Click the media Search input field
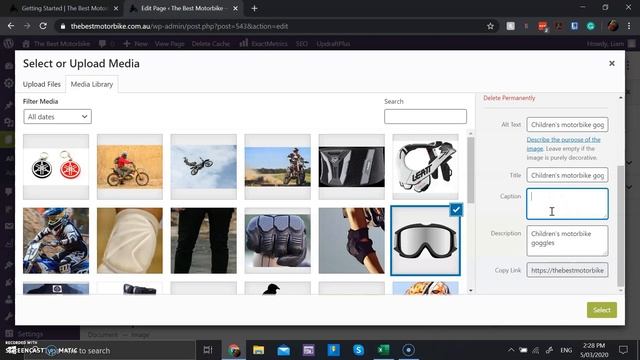This screenshot has height=360, width=640. click(x=425, y=116)
